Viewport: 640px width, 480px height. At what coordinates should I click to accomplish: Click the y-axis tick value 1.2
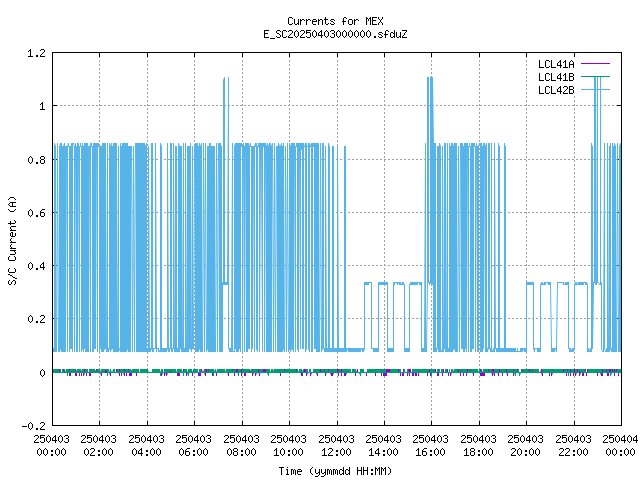click(x=36, y=53)
